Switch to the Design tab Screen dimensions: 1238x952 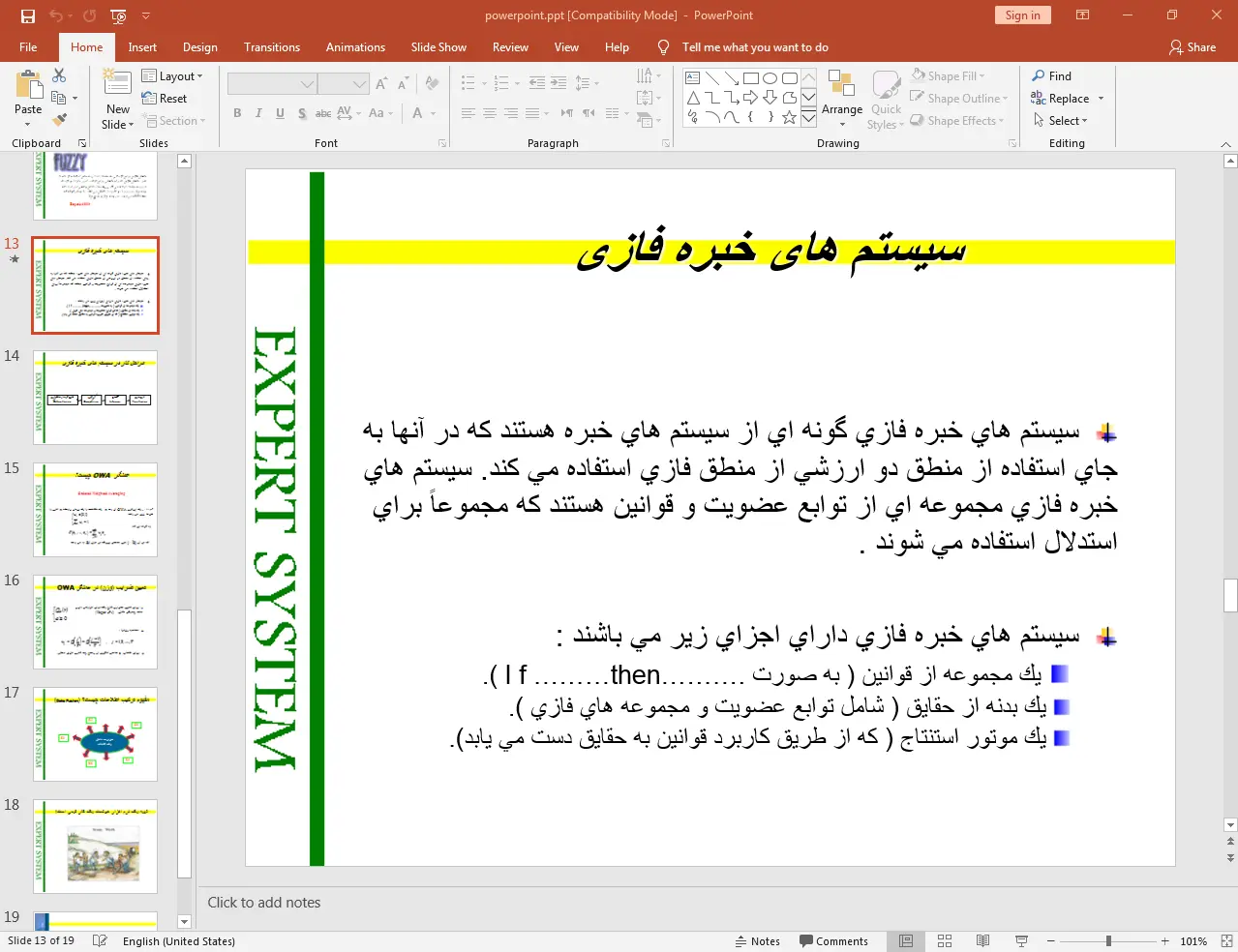tap(200, 47)
